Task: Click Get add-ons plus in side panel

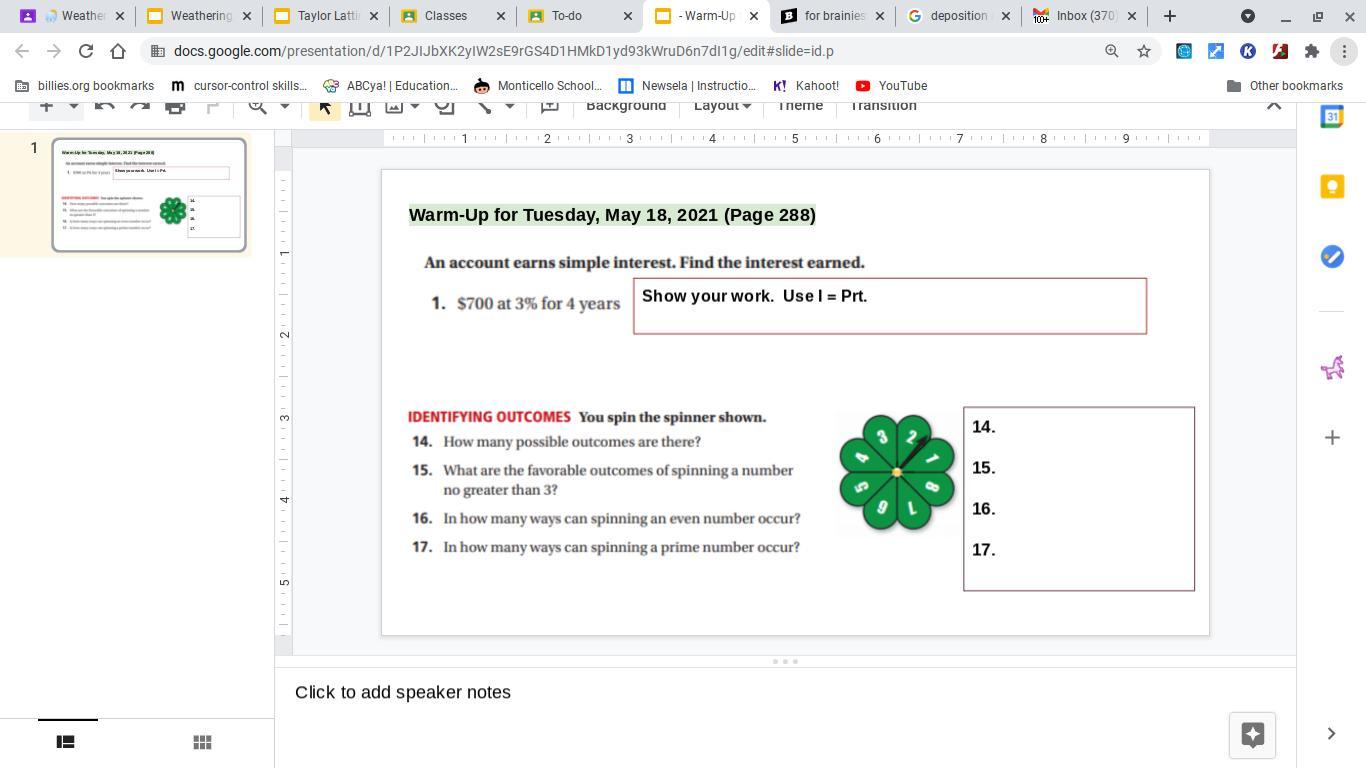Action: [x=1332, y=437]
